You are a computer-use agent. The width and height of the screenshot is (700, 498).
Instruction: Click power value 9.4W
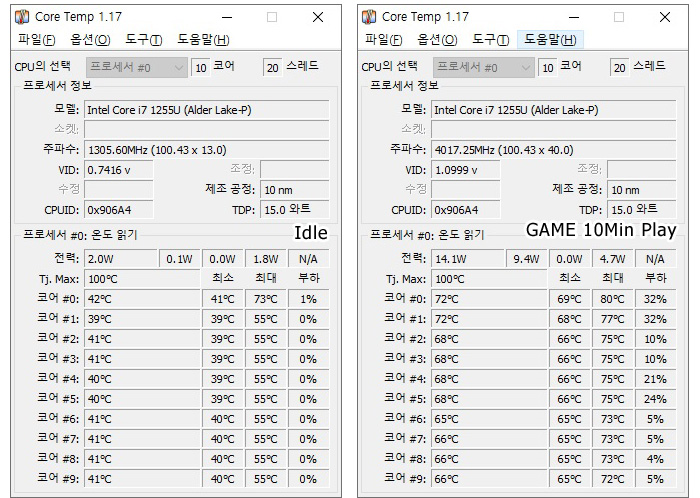tap(526, 259)
